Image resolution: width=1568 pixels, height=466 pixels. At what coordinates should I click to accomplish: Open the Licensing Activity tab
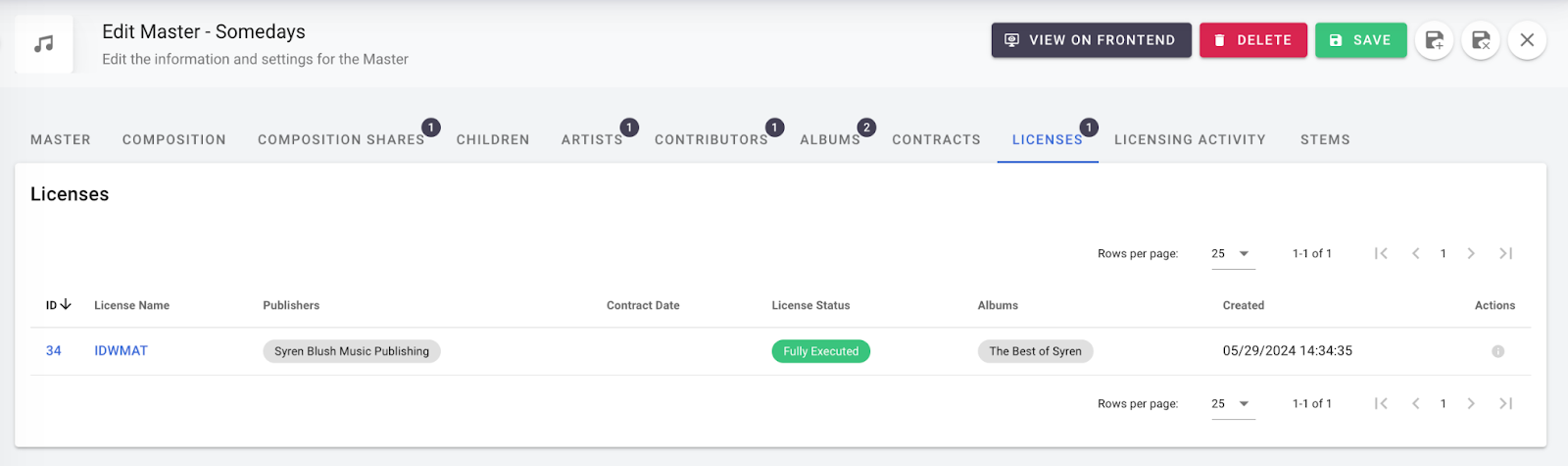tap(1190, 140)
